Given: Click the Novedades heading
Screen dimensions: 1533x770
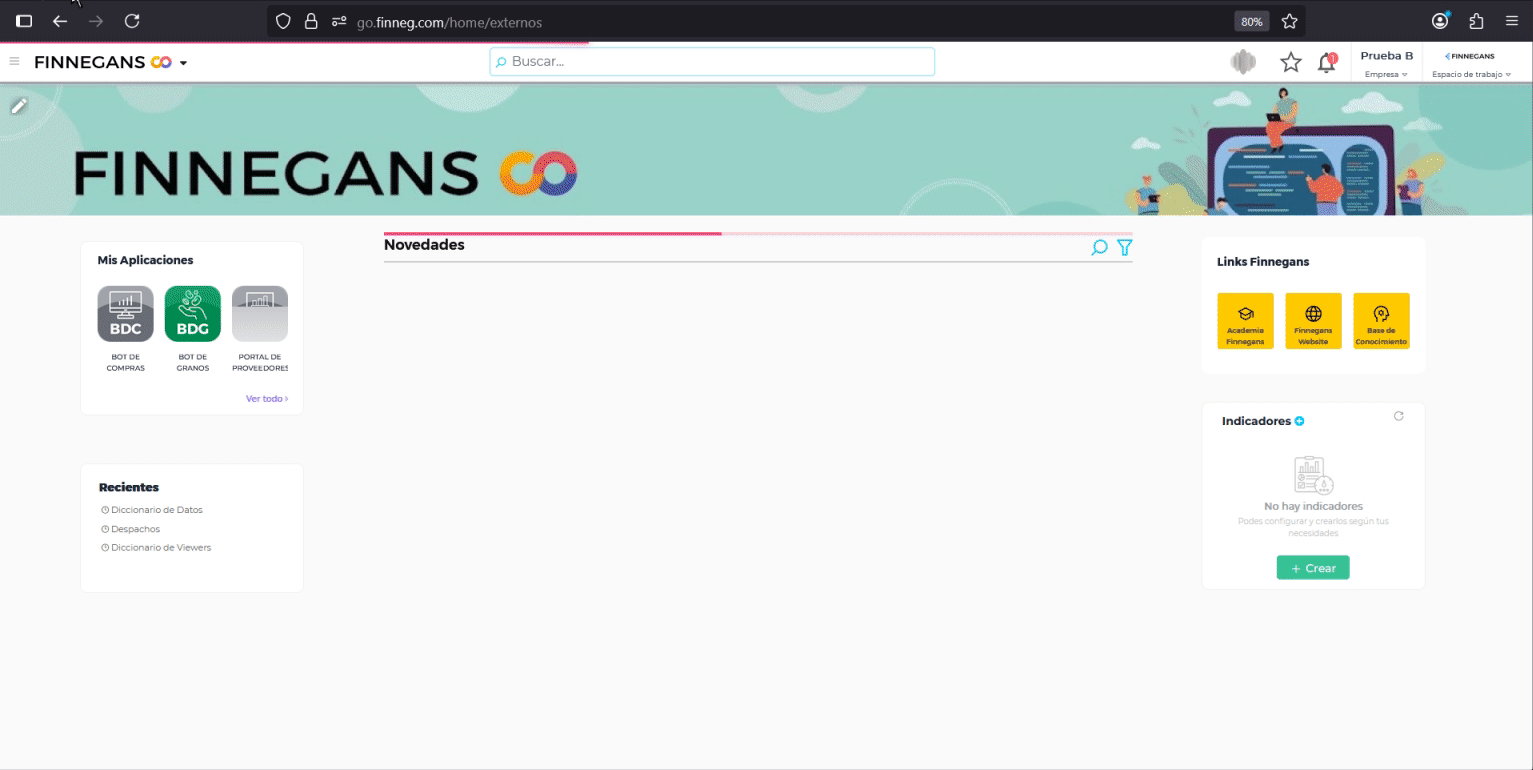Looking at the screenshot, I should (424, 245).
